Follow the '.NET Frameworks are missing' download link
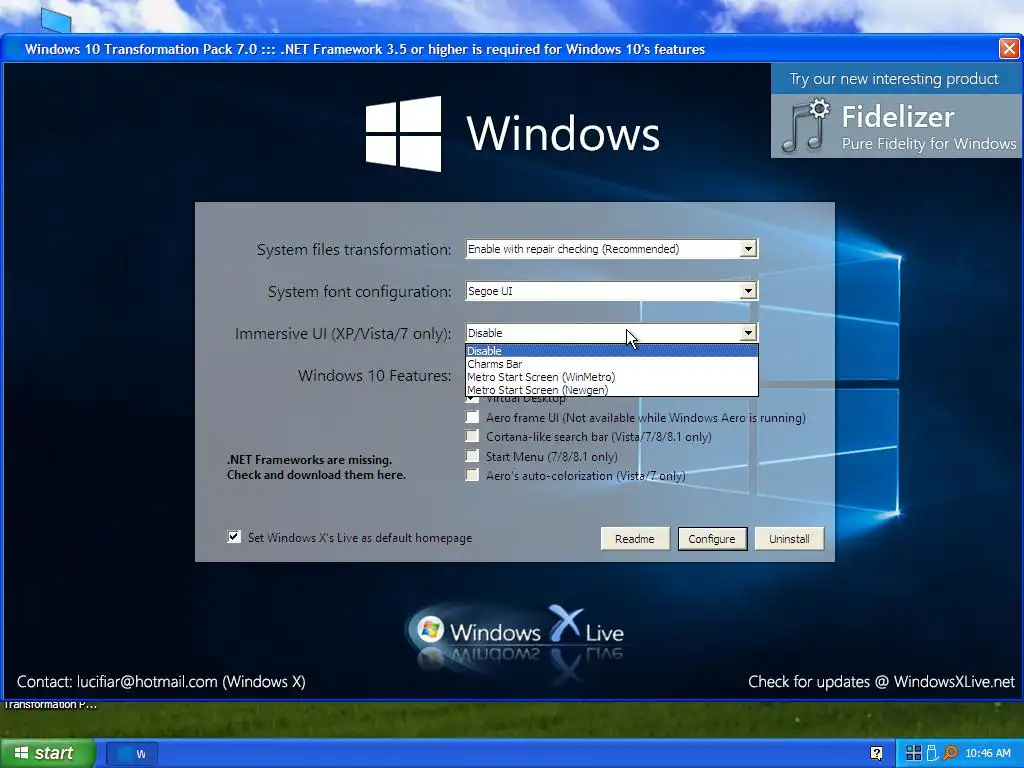The height and width of the screenshot is (768, 1024). pos(316,467)
